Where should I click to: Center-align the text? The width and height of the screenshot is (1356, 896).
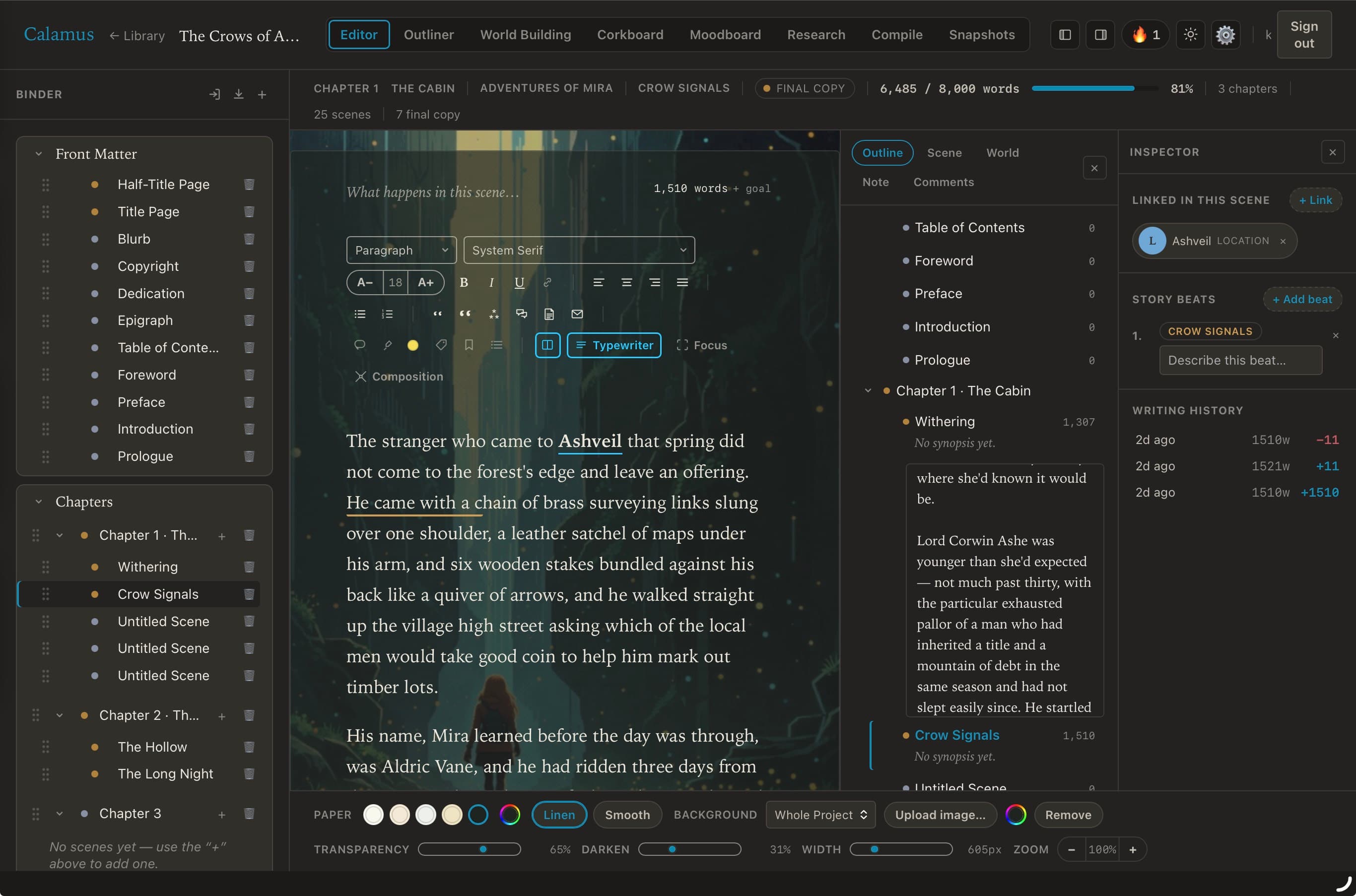[626, 282]
